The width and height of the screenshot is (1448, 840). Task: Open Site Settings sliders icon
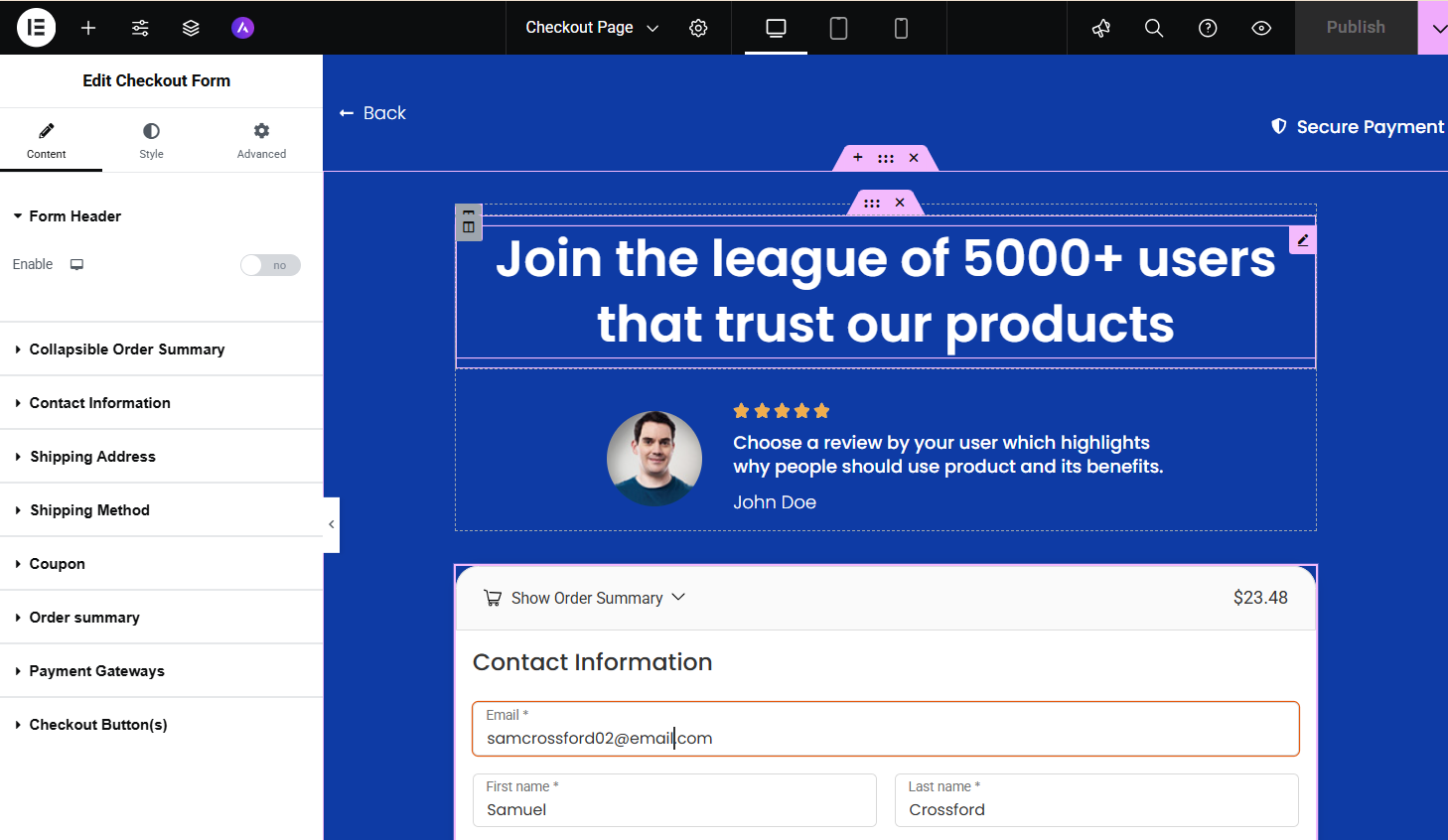(x=140, y=28)
